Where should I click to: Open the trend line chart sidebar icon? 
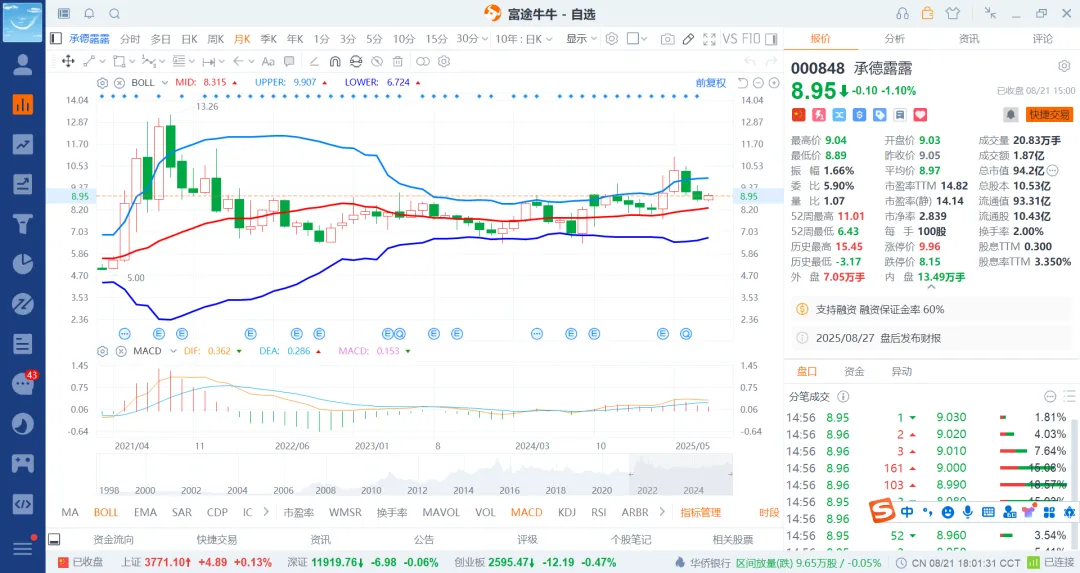[23, 144]
